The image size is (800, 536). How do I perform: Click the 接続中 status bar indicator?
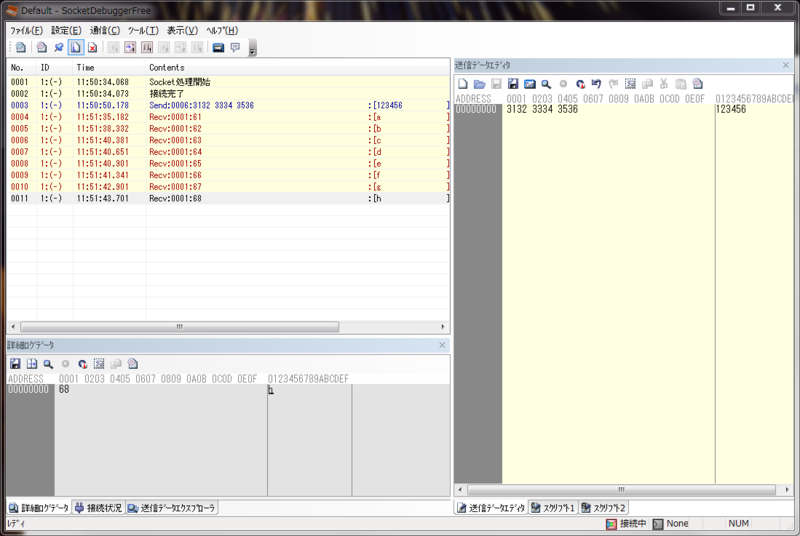[626, 524]
